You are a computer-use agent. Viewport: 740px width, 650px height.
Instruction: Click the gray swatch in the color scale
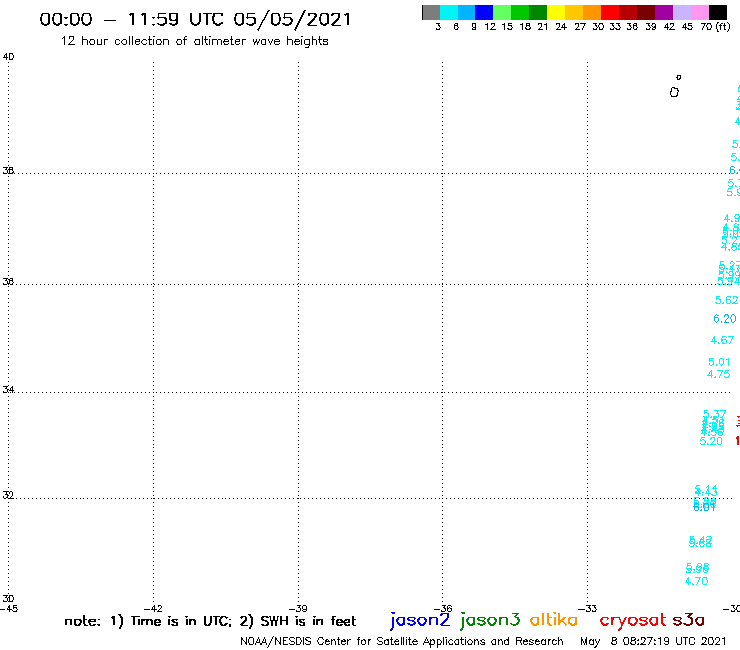pyautogui.click(x=431, y=12)
